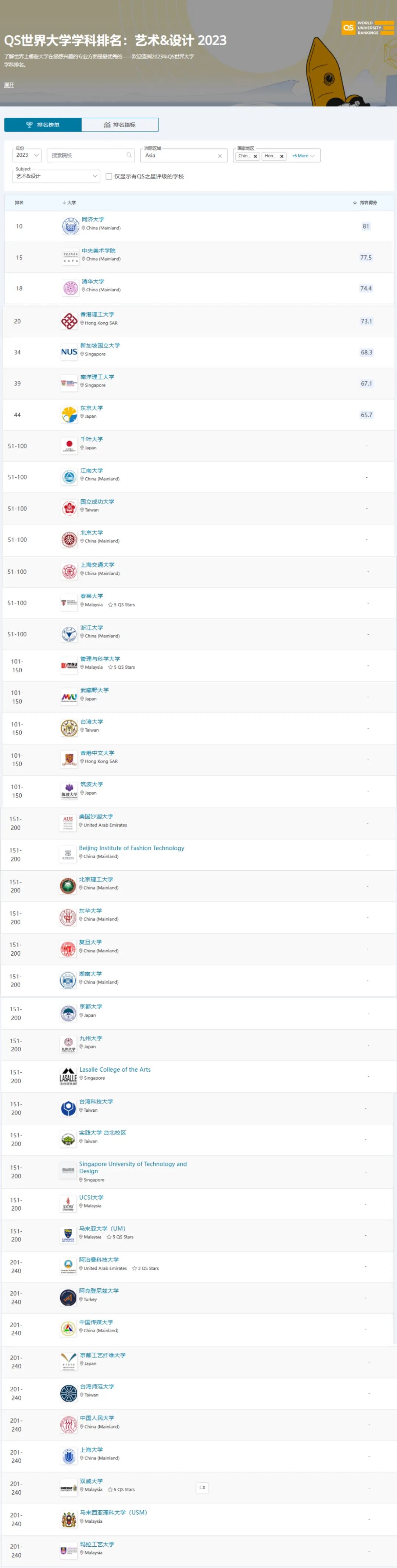Click the 展开 expand link in header

click(8, 85)
